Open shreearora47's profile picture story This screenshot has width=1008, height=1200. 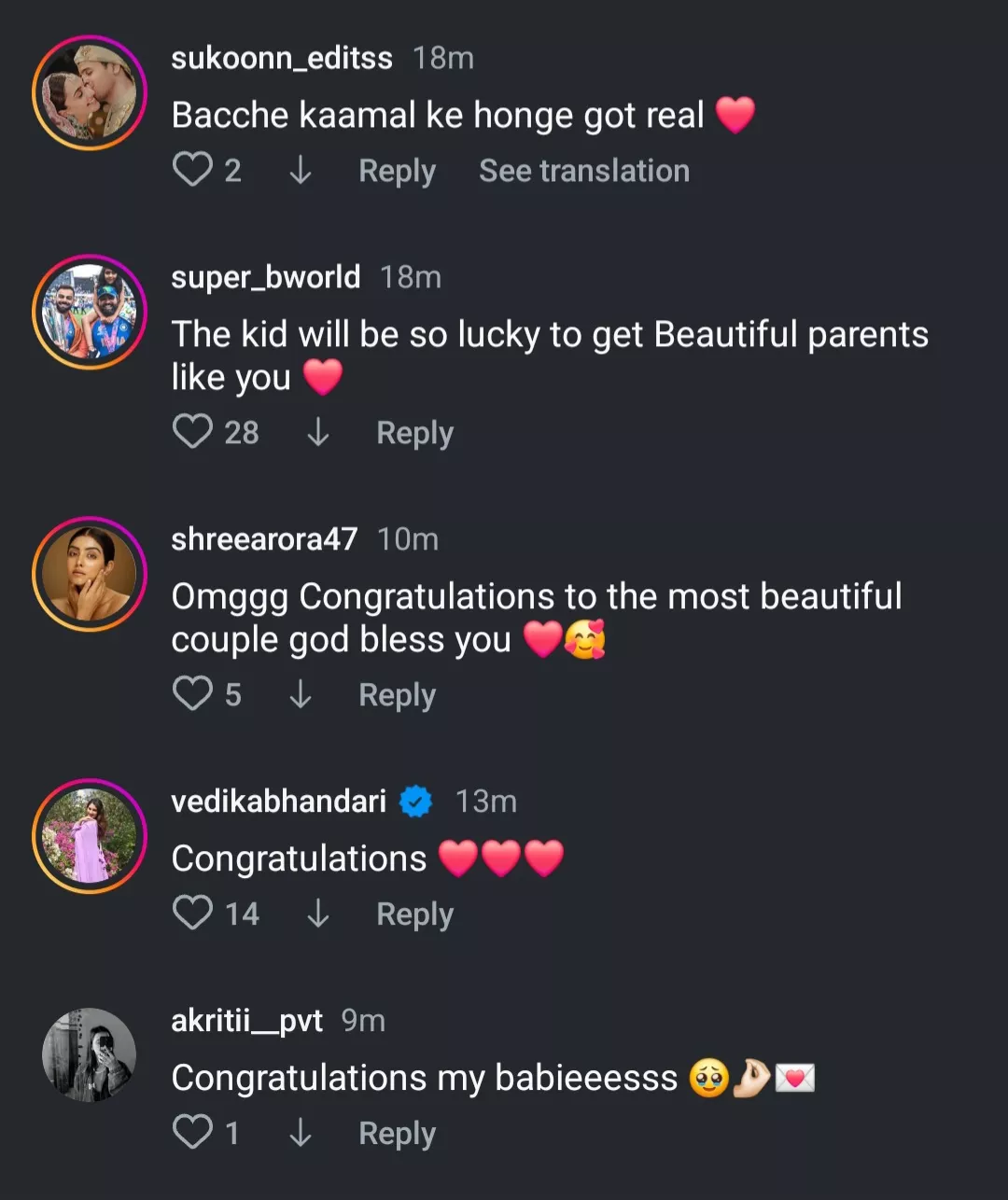(90, 573)
